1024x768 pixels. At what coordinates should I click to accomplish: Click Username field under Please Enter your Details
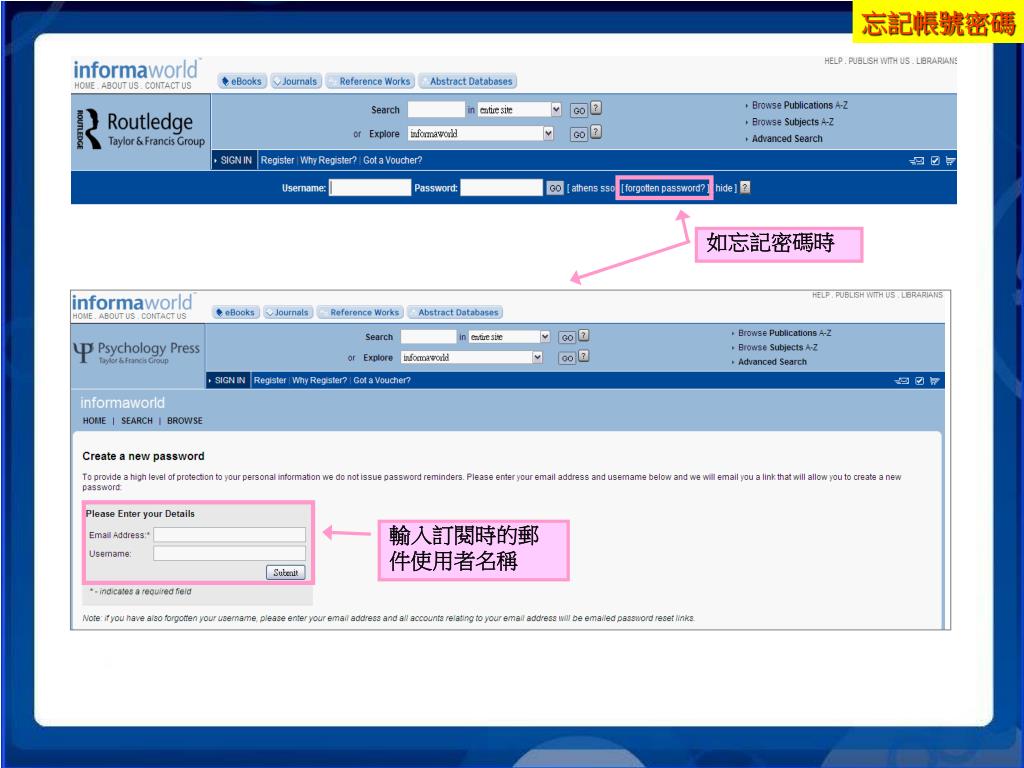pos(229,554)
